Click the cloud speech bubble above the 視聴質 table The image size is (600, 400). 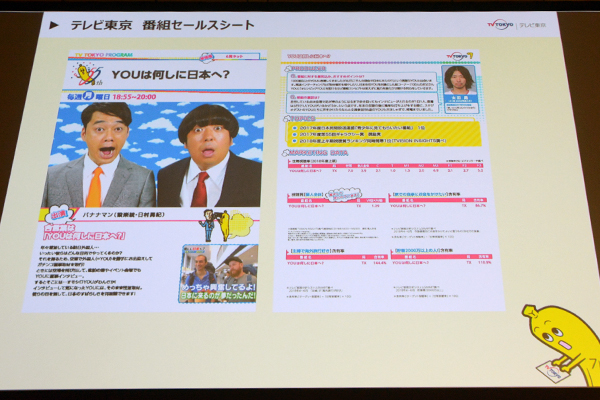(343, 195)
